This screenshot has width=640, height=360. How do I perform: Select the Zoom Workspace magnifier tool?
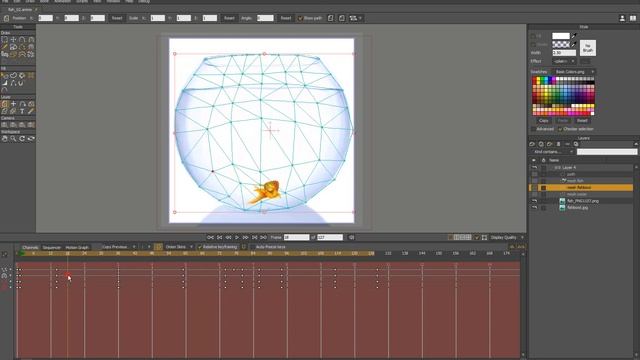click(x=13, y=139)
